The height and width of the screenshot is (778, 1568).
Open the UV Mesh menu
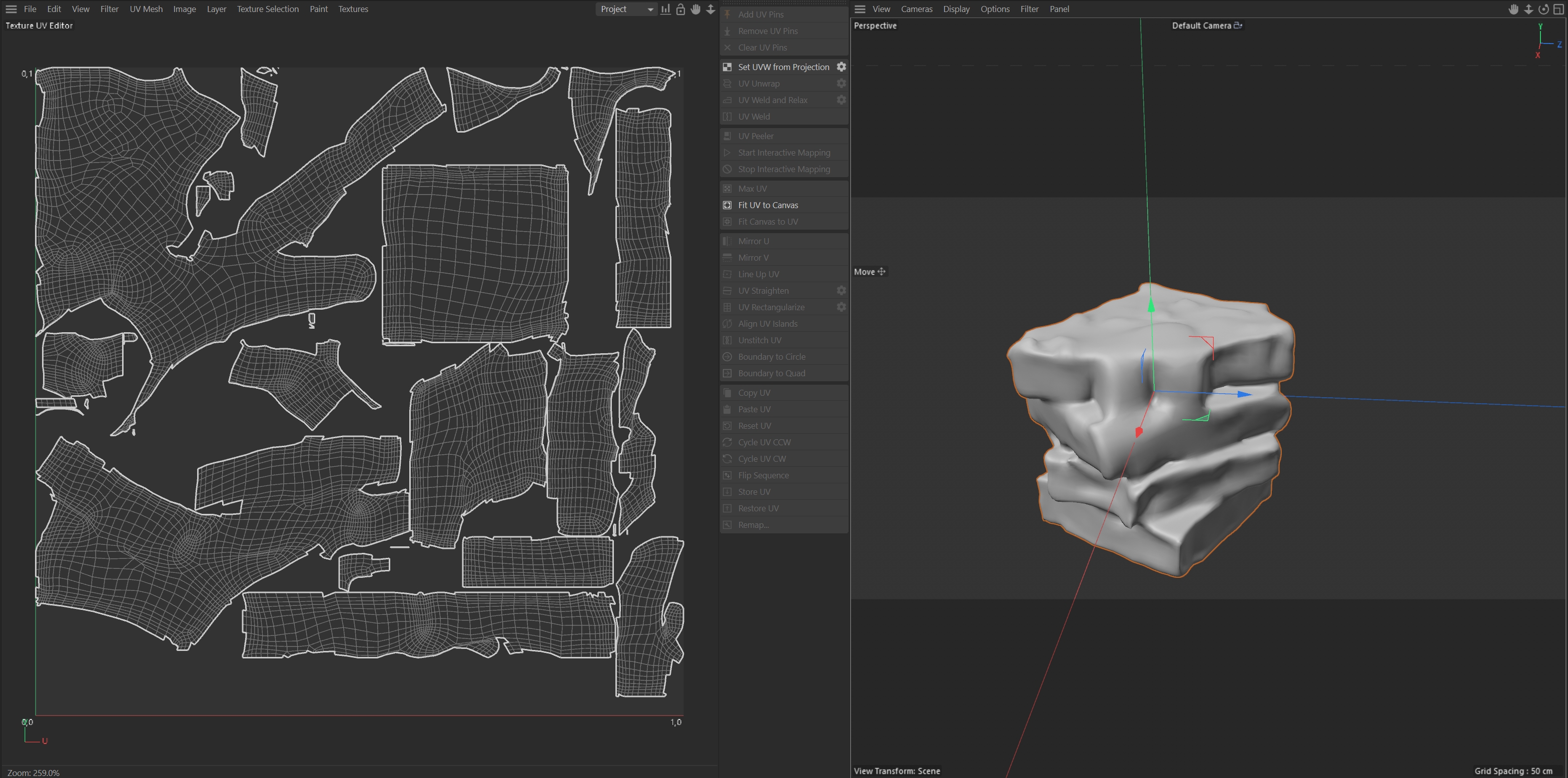(x=146, y=9)
